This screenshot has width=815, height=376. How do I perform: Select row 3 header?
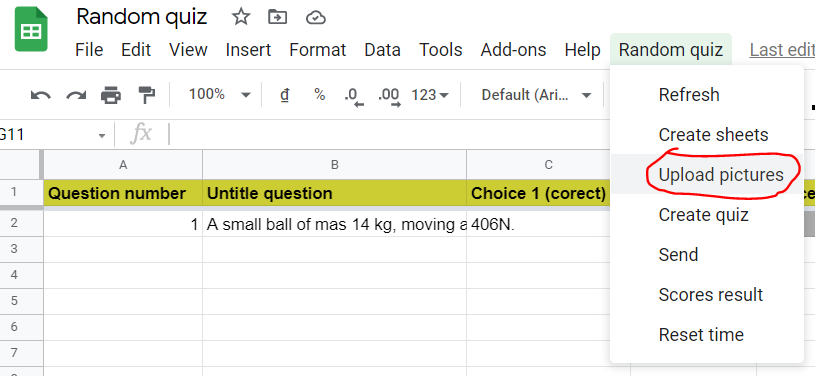[x=21, y=250]
